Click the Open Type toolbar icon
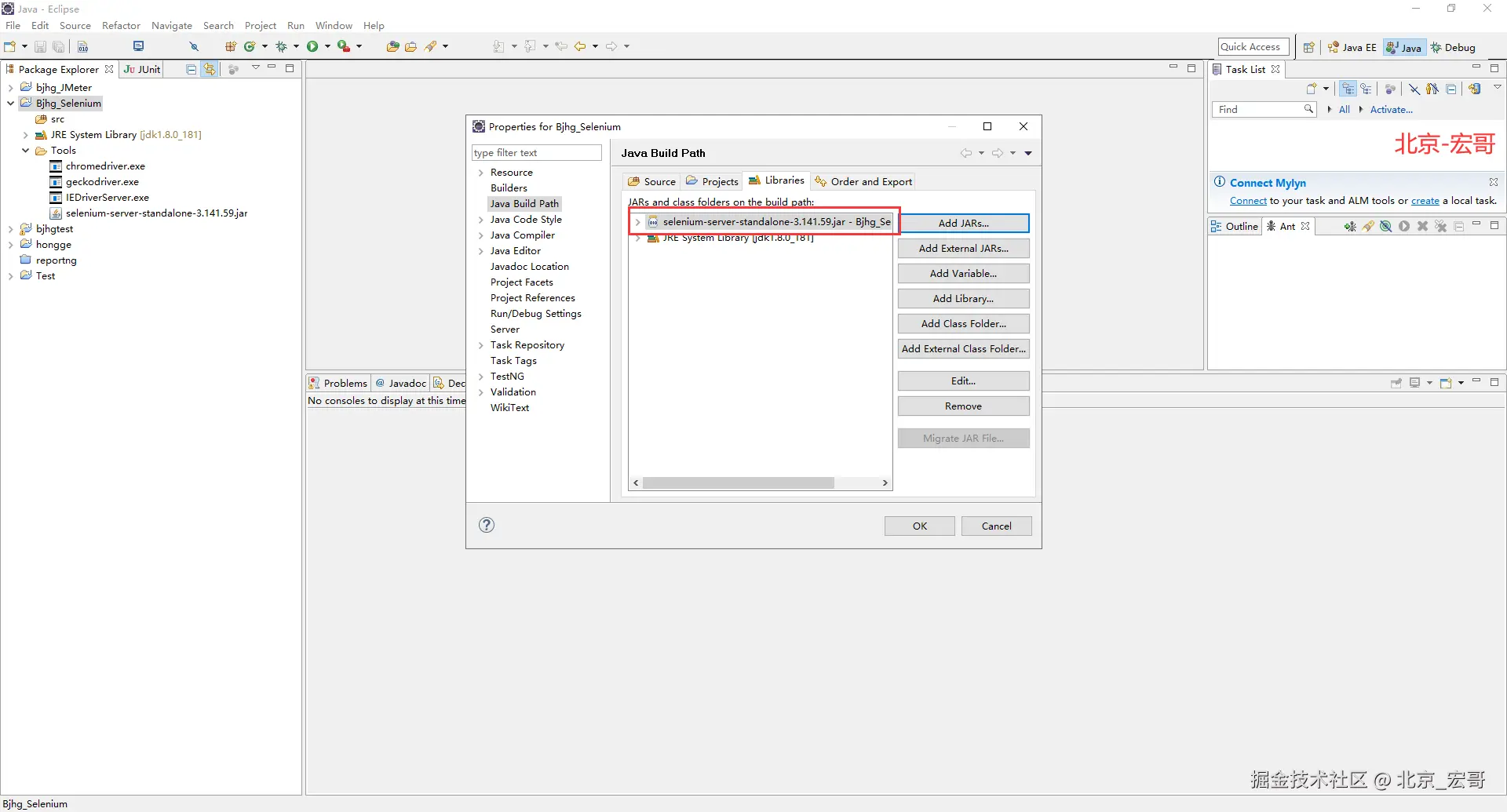Image resolution: width=1507 pixels, height=812 pixels. click(392, 47)
